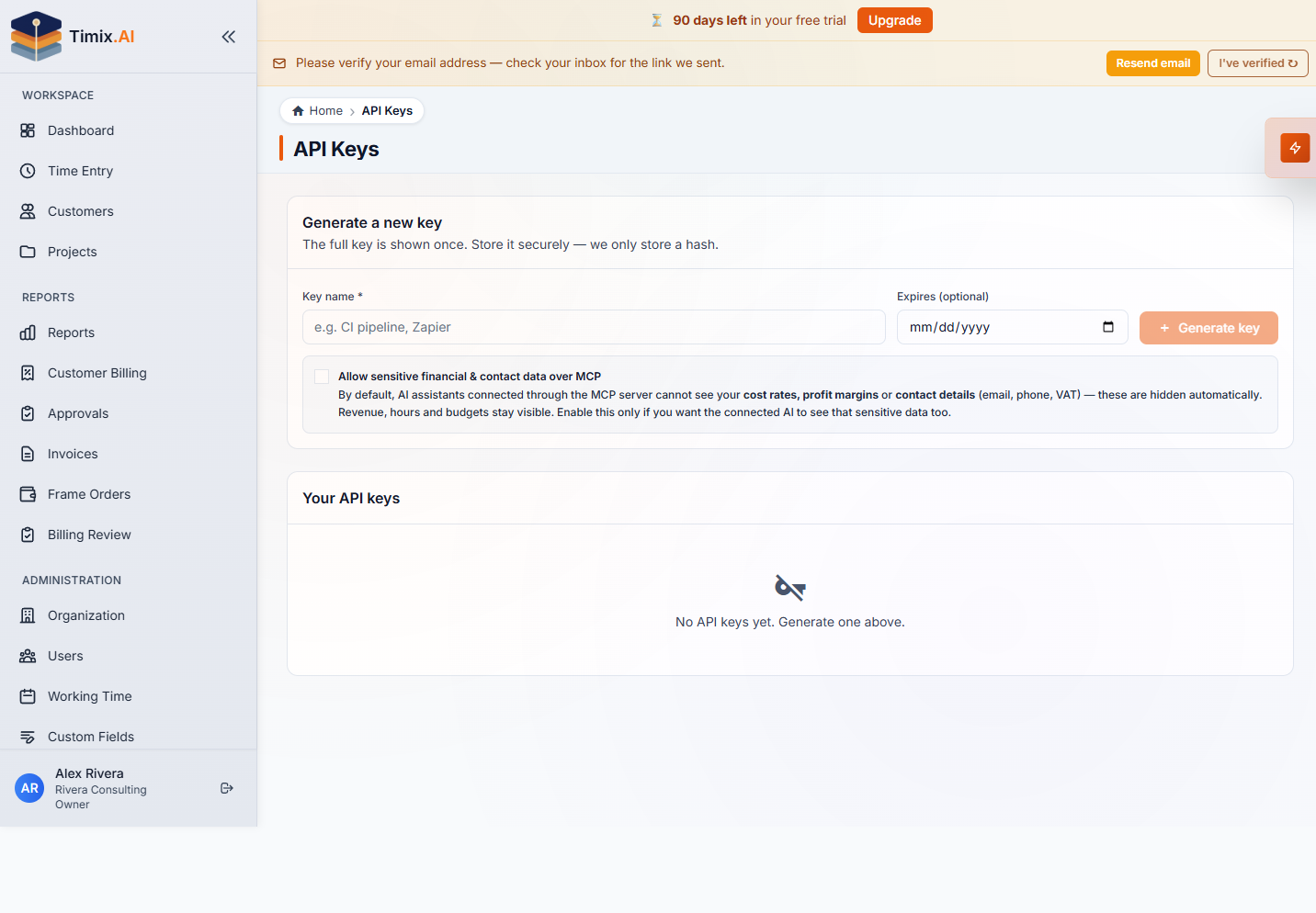Click '90 days left' trial text

click(709, 20)
